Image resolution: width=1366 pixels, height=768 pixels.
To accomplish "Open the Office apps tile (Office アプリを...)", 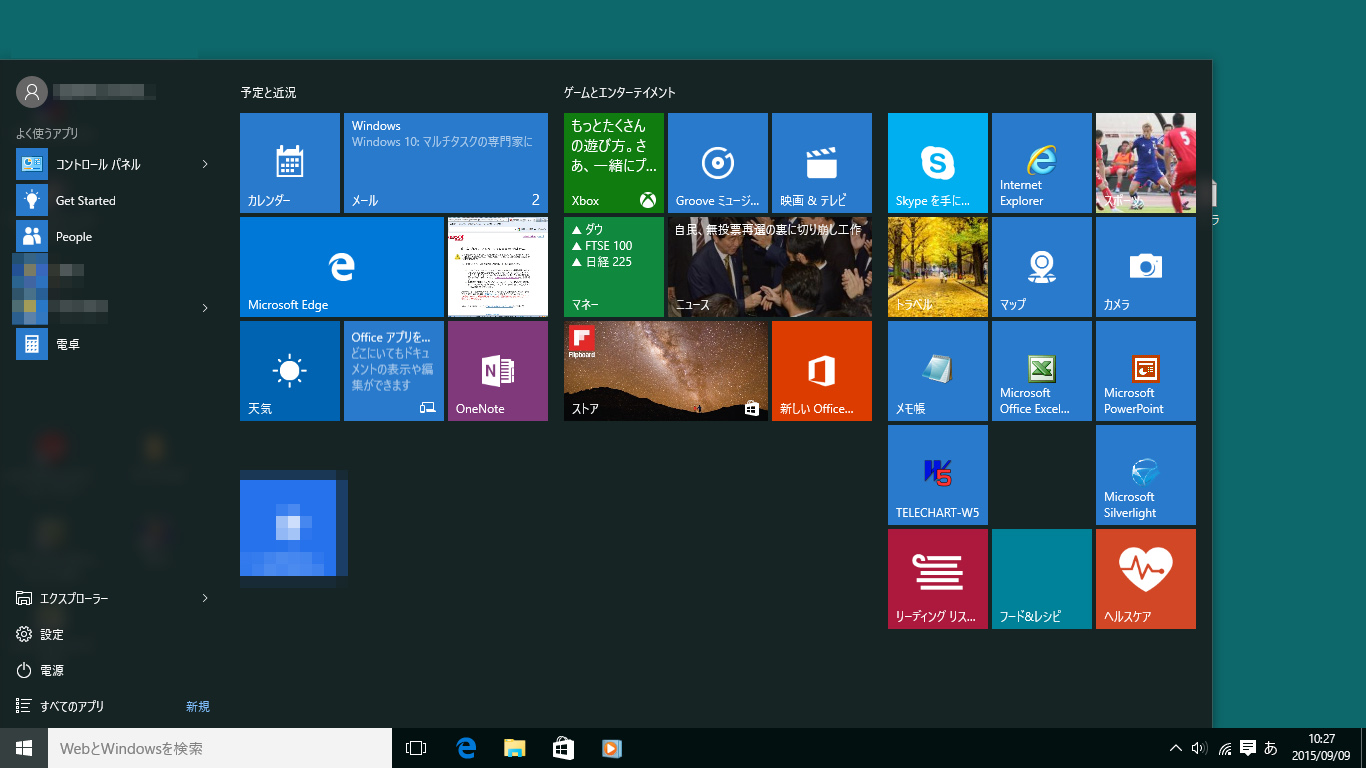I will coord(394,371).
